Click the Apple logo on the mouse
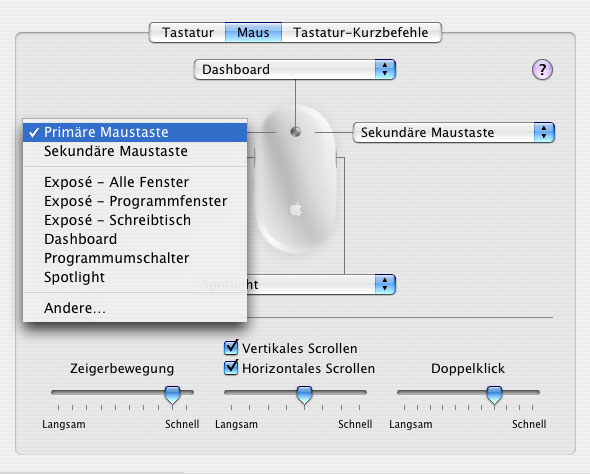Image resolution: width=590 pixels, height=474 pixels. point(296,210)
